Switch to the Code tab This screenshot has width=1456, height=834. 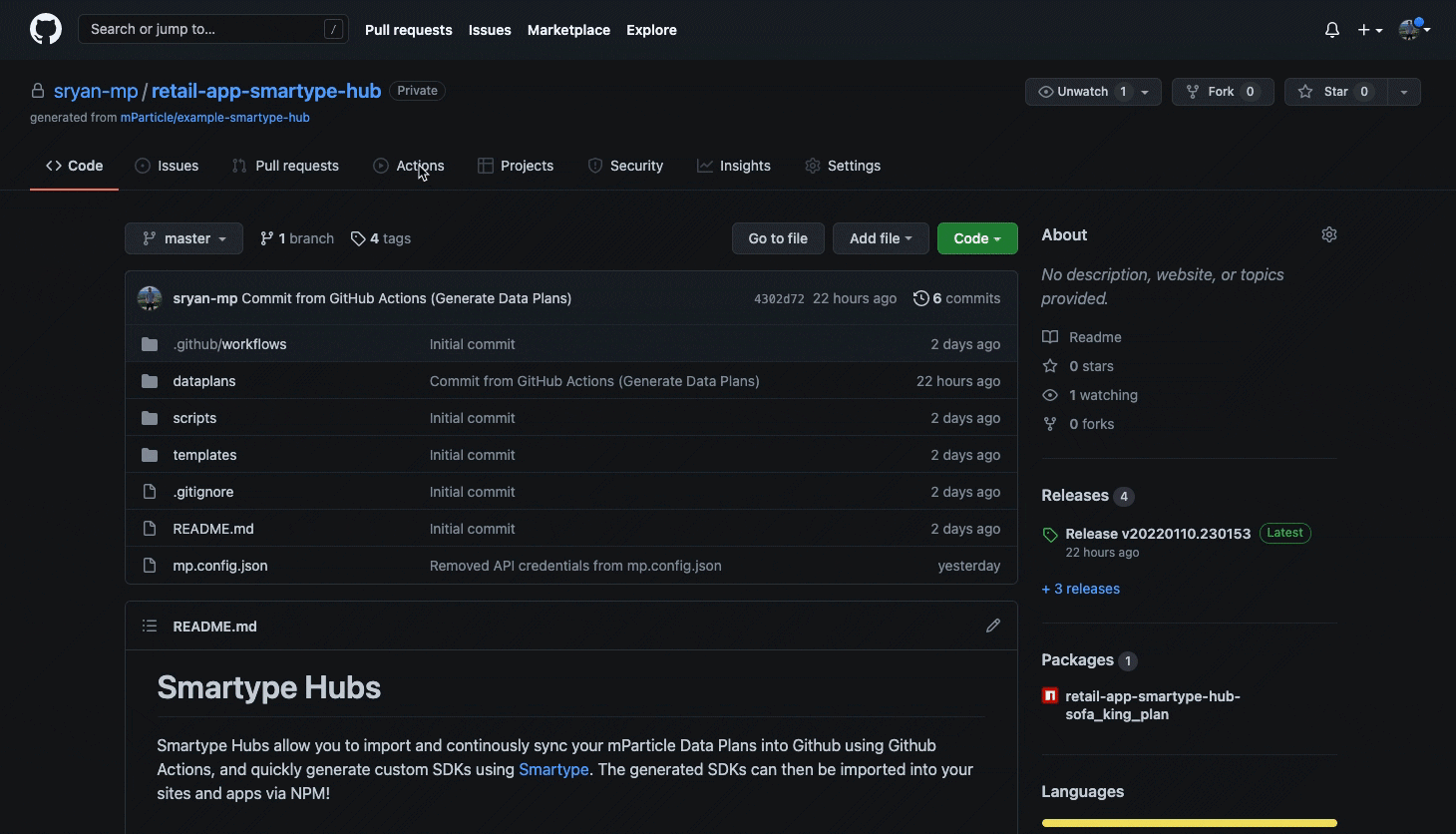pos(75,166)
